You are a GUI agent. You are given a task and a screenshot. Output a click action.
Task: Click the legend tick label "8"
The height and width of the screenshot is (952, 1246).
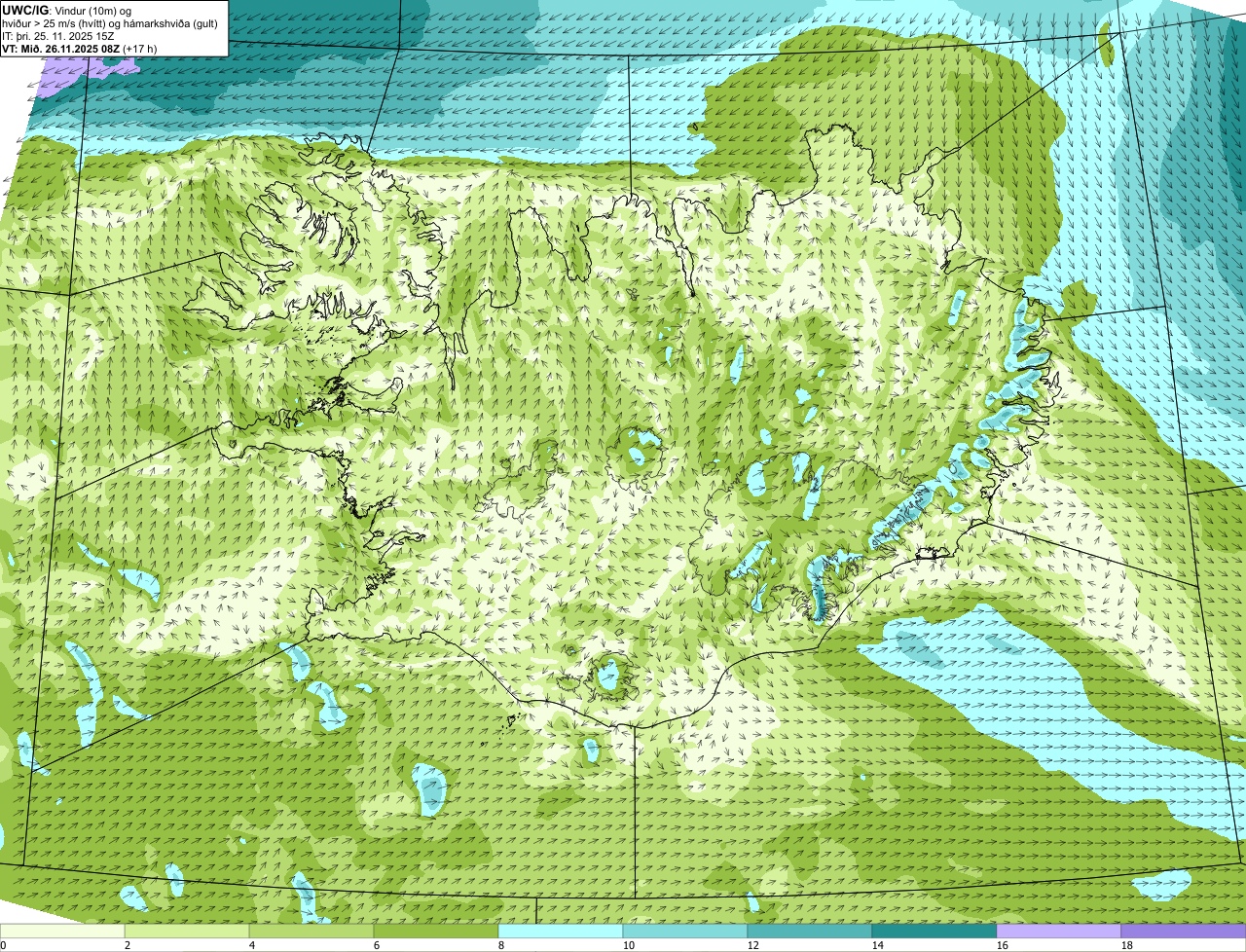(501, 945)
